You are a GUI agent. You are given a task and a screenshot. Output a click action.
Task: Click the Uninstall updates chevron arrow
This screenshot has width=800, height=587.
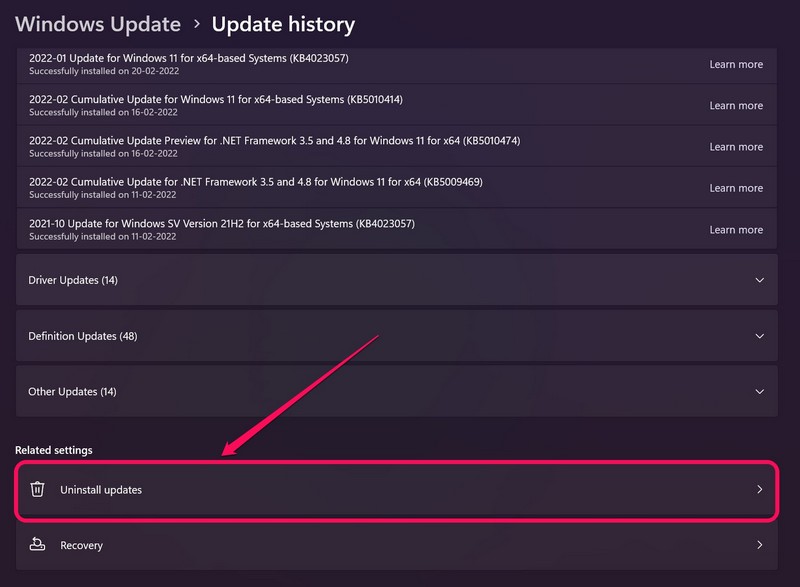tap(759, 490)
